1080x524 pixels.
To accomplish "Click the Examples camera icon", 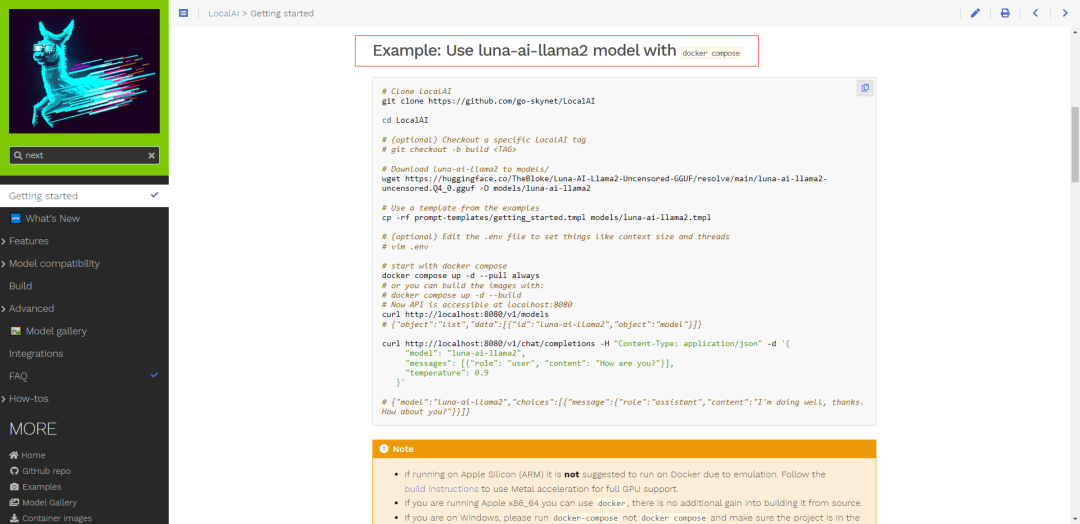I will (x=14, y=487).
